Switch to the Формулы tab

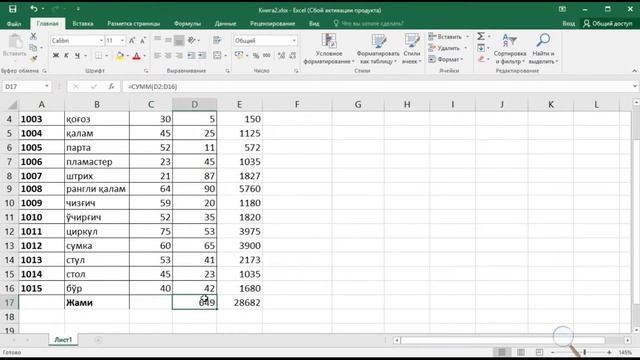(187, 24)
